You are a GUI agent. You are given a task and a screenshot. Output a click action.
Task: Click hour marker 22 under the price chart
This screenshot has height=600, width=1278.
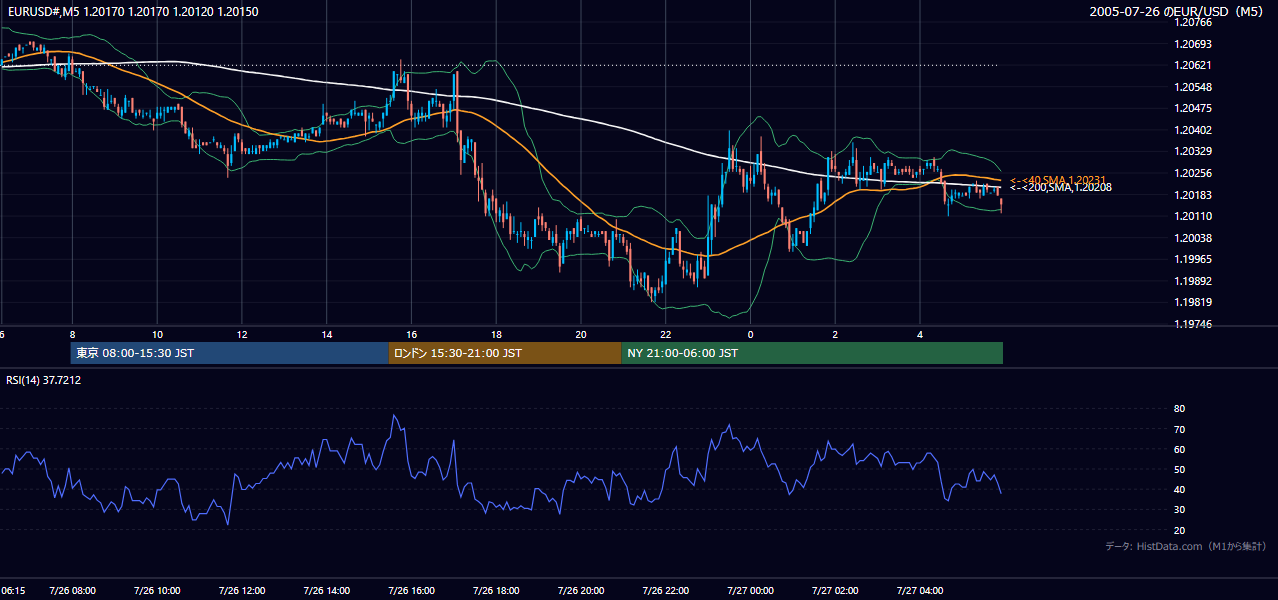[x=665, y=334]
